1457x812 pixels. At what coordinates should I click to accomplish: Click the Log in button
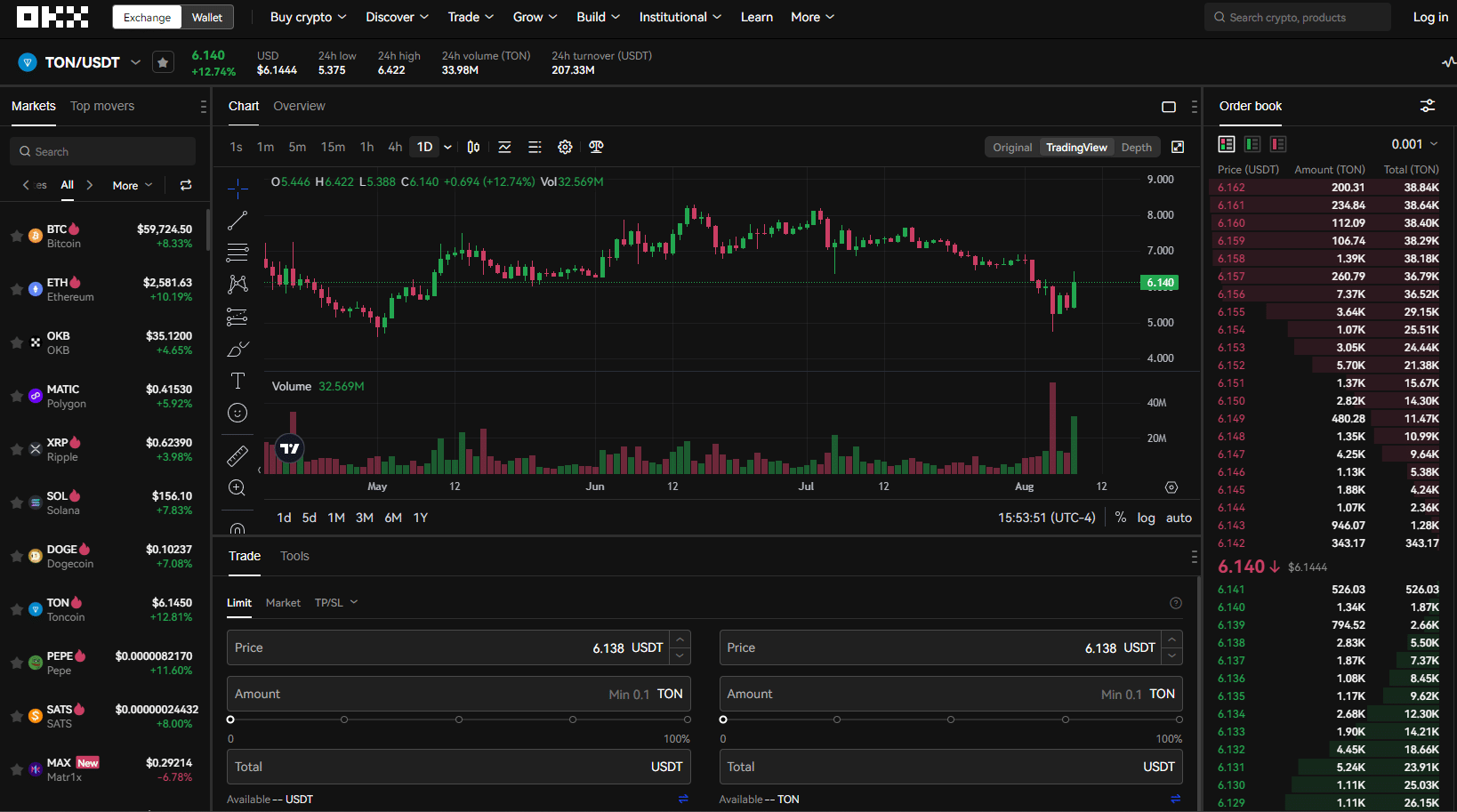tap(1429, 16)
